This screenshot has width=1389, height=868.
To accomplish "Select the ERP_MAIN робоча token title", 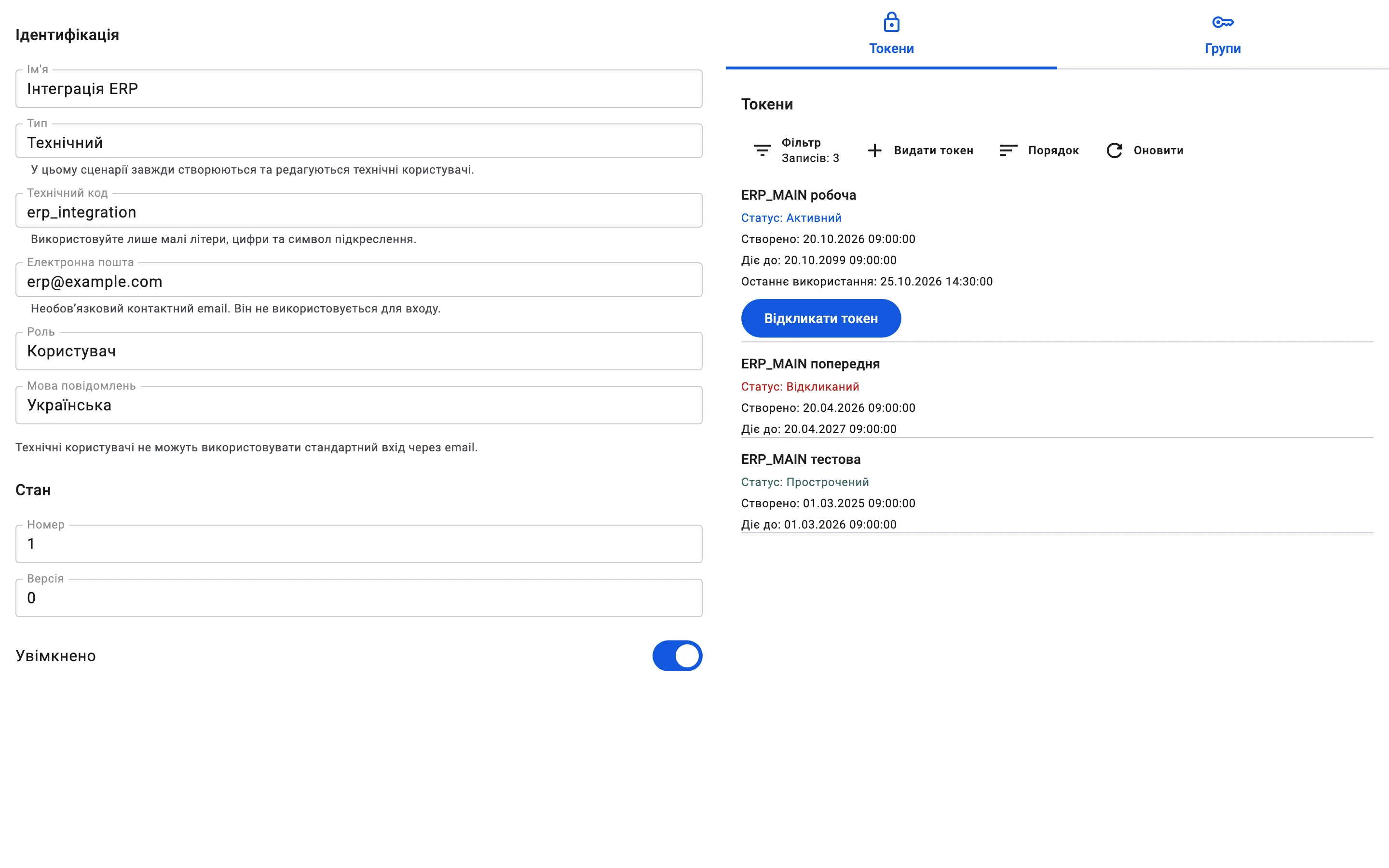I will [798, 195].
